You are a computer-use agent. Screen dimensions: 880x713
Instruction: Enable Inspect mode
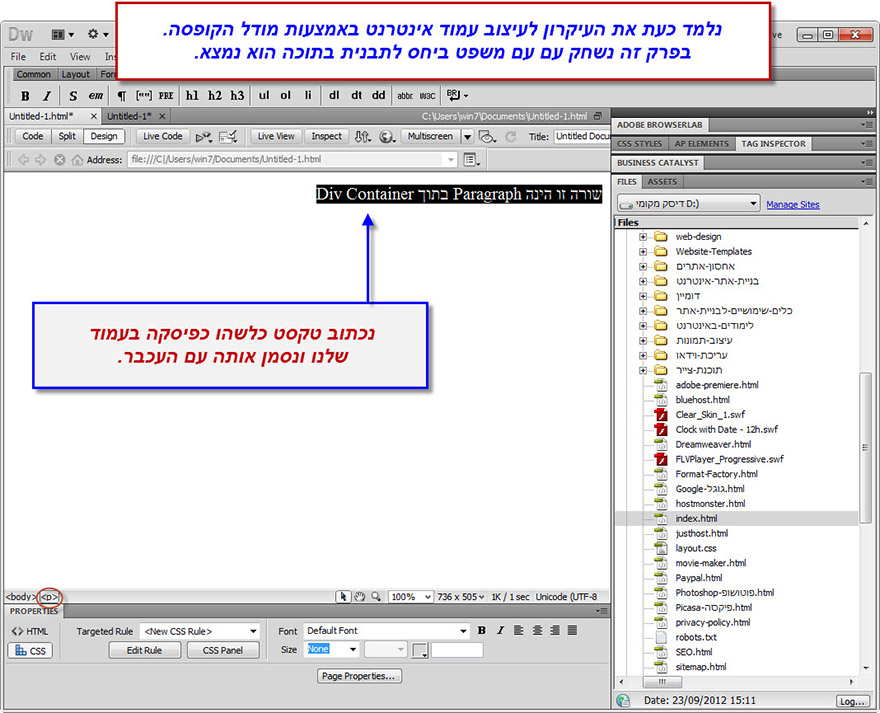[x=327, y=136]
